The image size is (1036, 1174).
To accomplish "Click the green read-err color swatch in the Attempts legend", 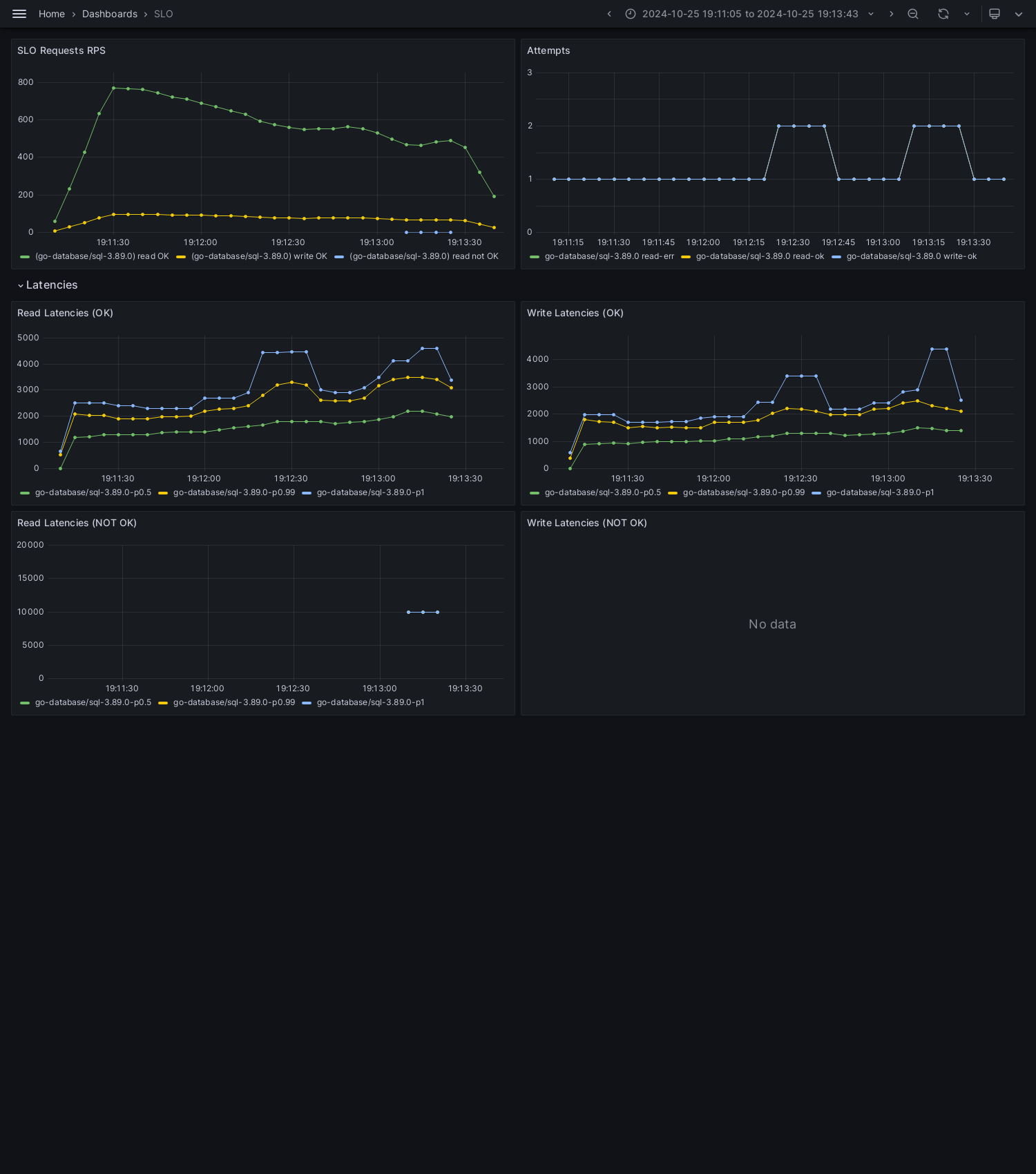I will point(535,257).
